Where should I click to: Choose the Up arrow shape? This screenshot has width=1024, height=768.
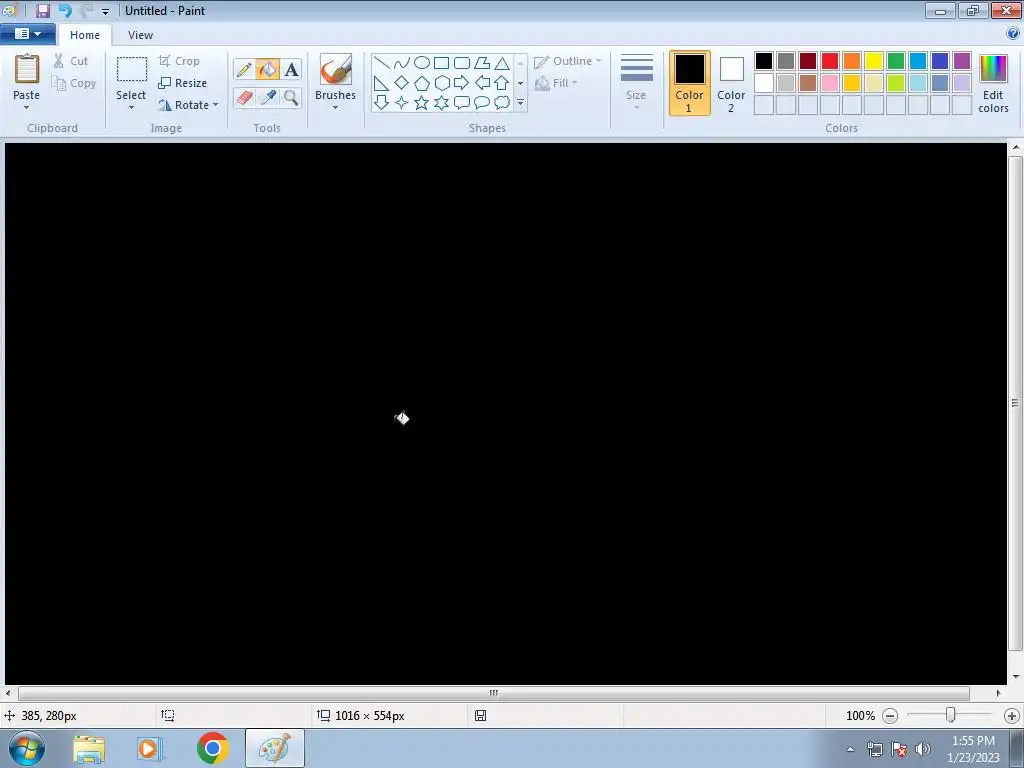pos(502,83)
